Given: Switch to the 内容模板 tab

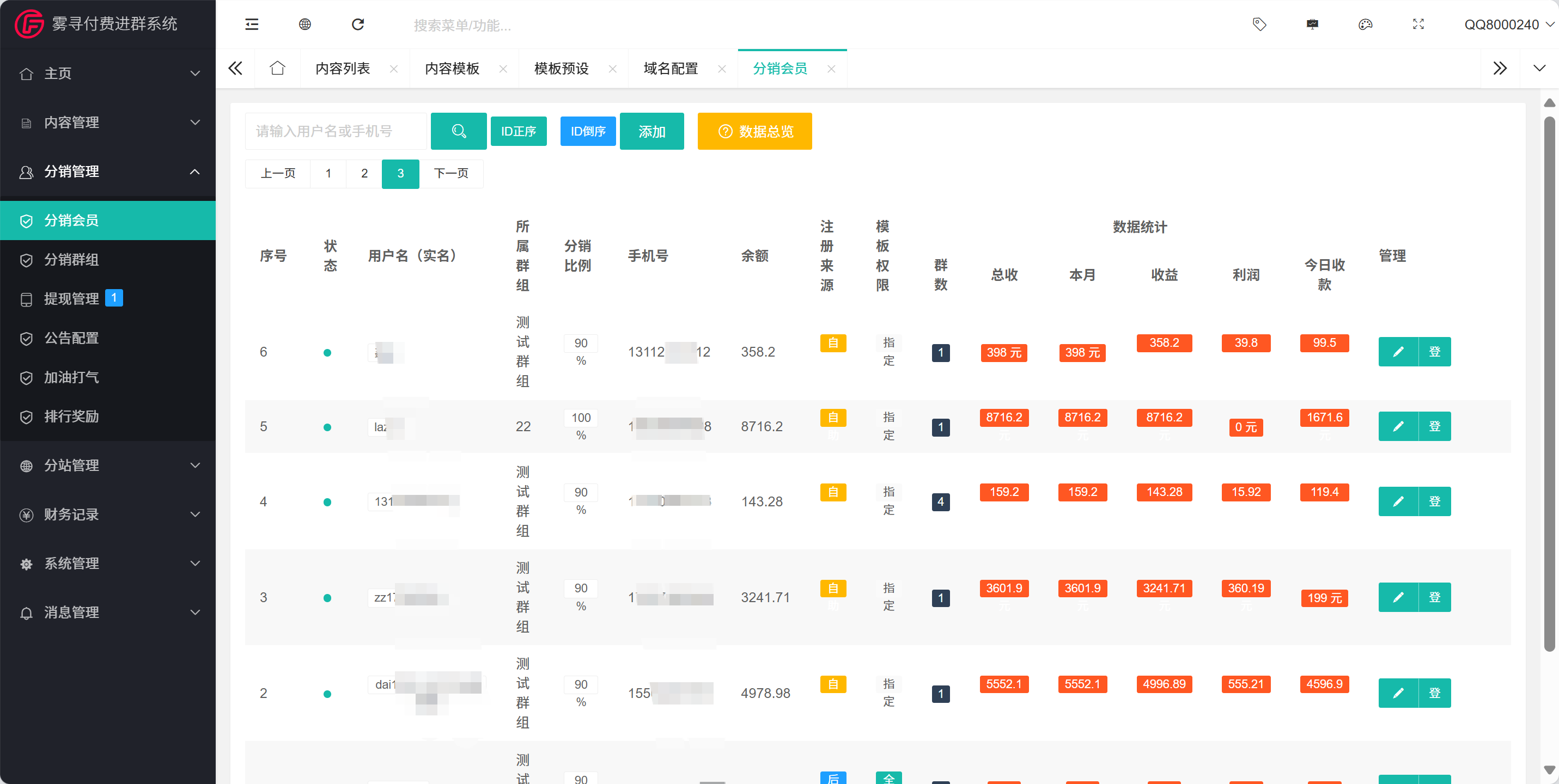Looking at the screenshot, I should pyautogui.click(x=452, y=69).
